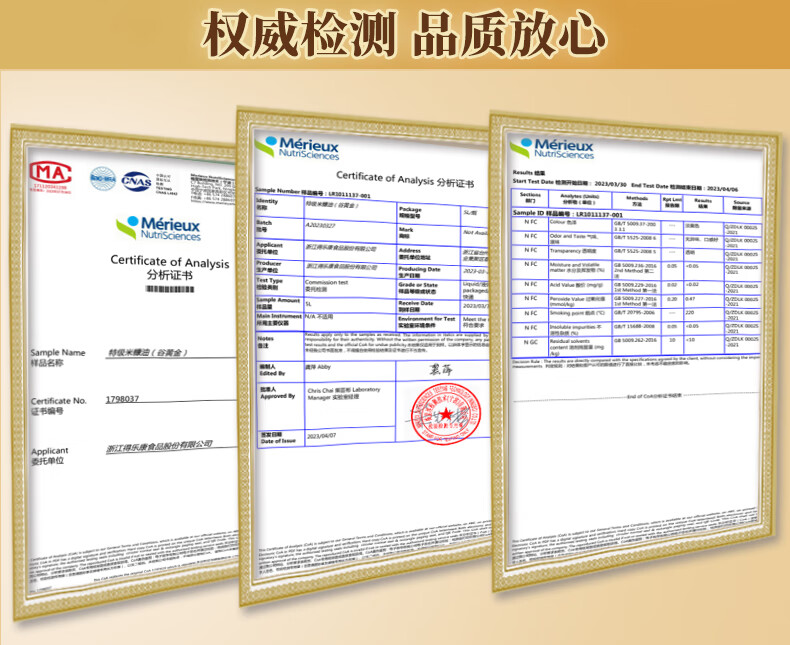This screenshot has width=790, height=645.
Task: Click the 'Sample Name' label
Action: tap(57, 352)
